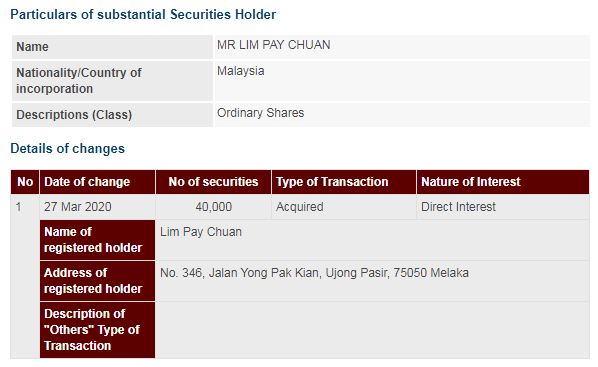Select the Ordinary Shares description value
Viewport: 598px width, 367px height.
coord(260,113)
